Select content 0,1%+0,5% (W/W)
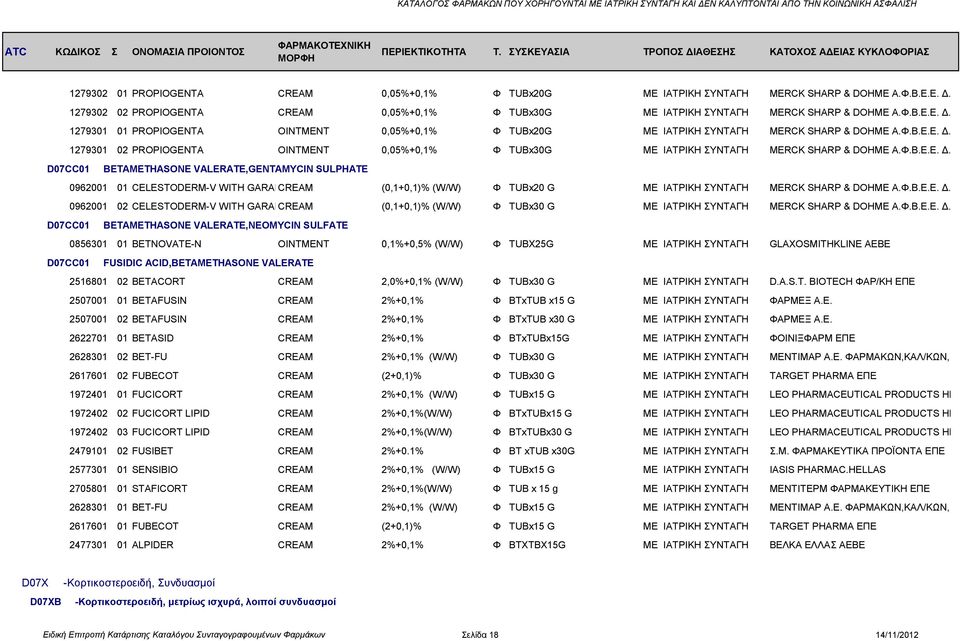This screenshot has width=960, height=641. click(x=422, y=244)
